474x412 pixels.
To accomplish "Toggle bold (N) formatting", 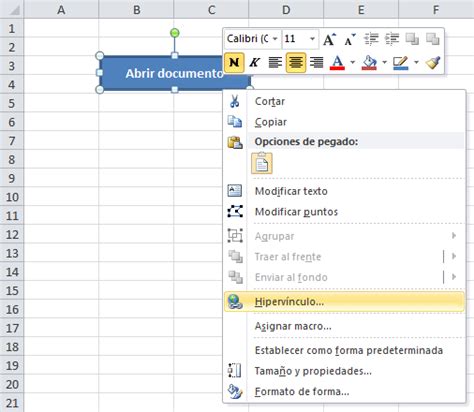I will tap(234, 62).
